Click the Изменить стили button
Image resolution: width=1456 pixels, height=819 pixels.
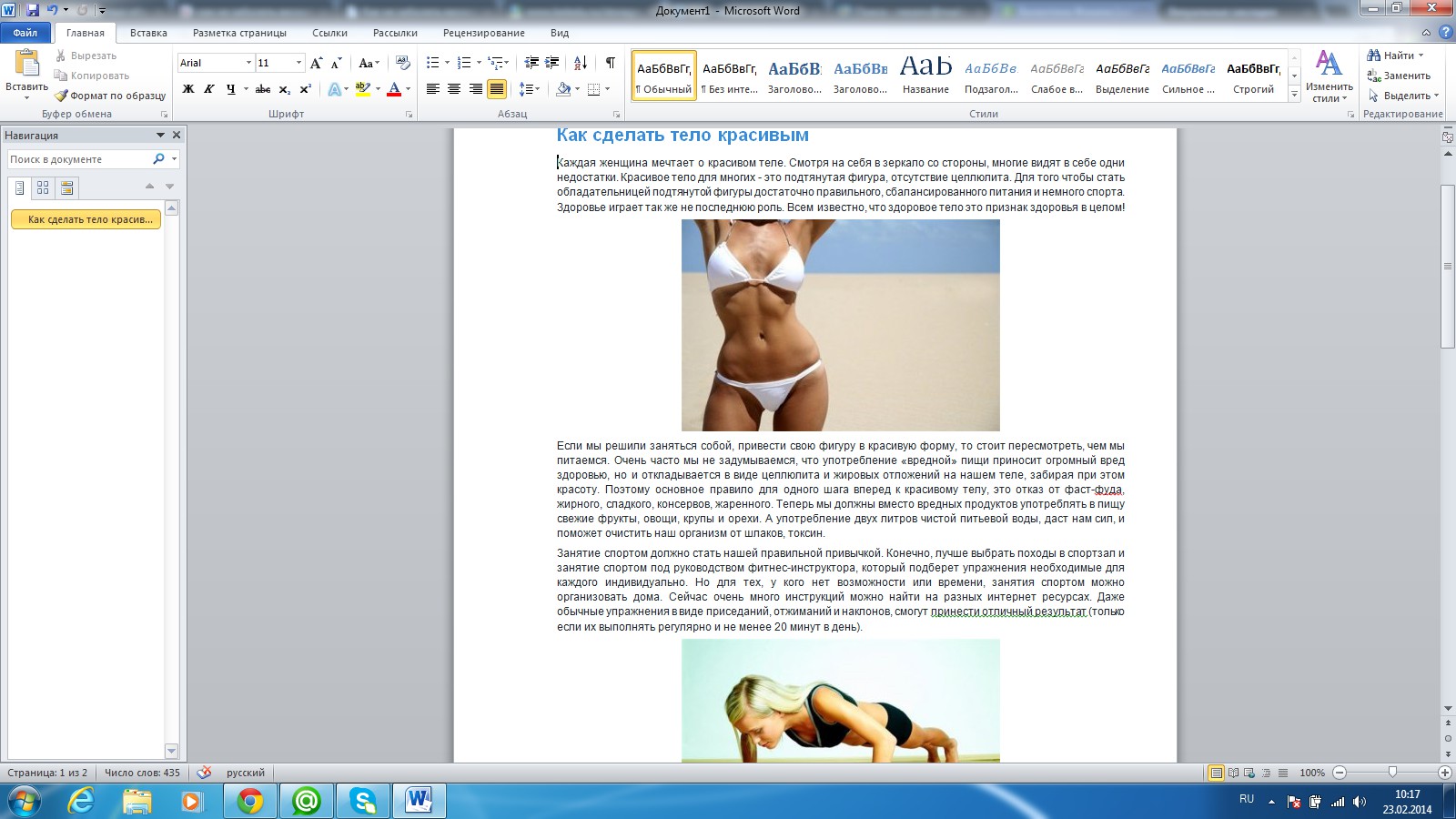click(x=1330, y=77)
